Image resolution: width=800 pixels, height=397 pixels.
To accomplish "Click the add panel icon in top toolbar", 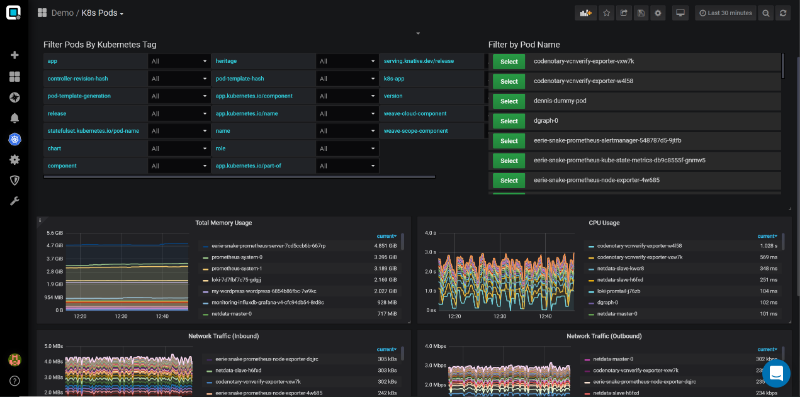I will (x=586, y=13).
